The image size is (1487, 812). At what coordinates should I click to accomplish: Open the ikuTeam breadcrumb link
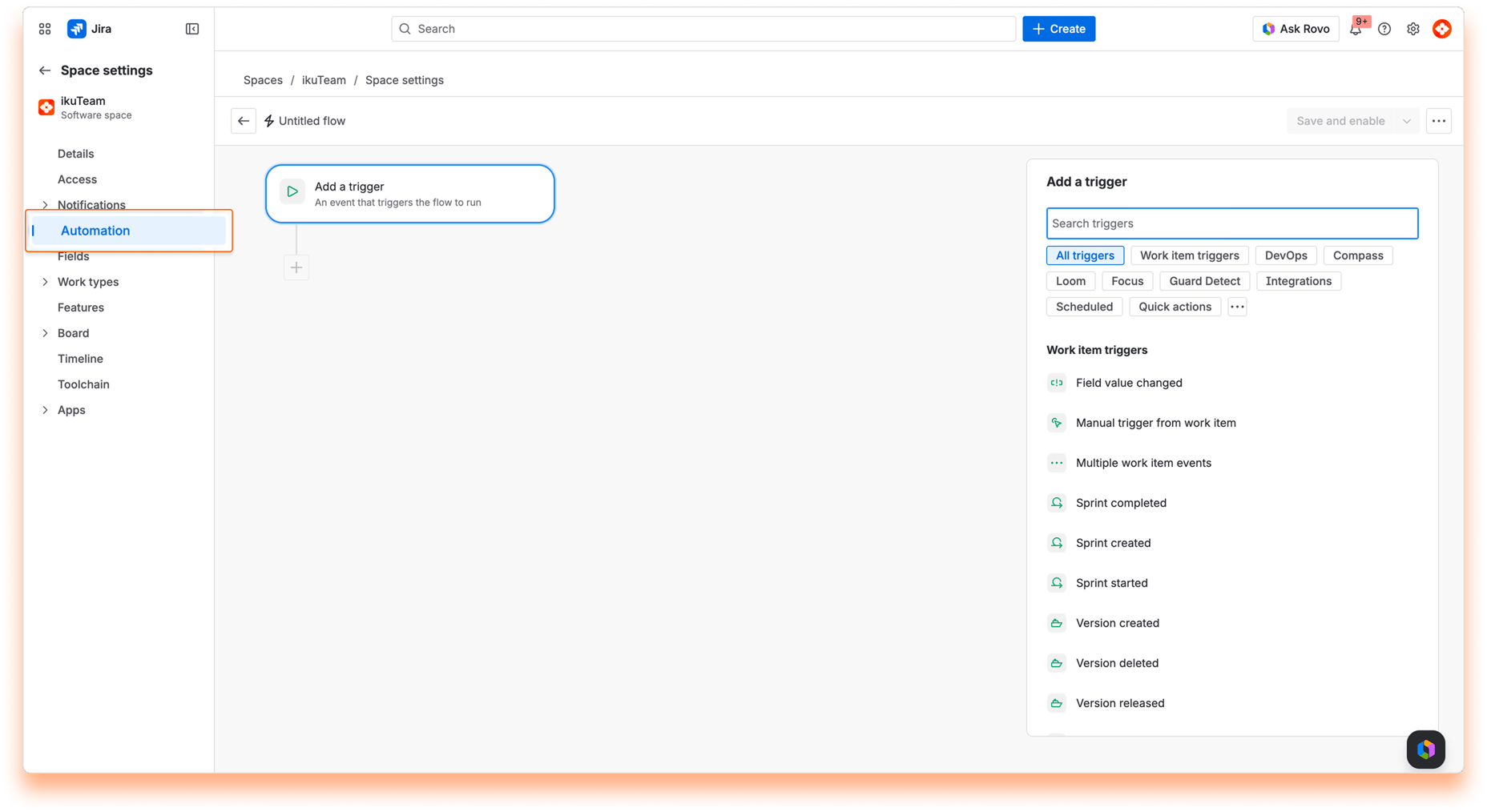324,80
